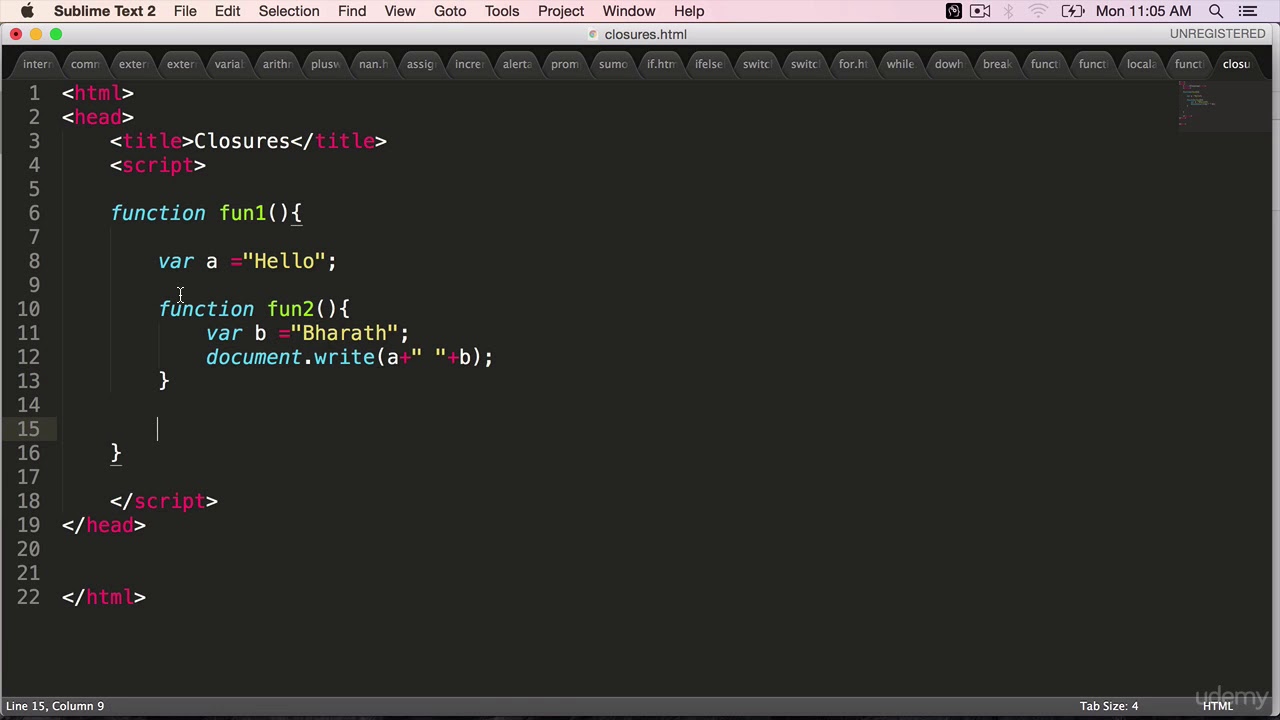Click the closing </head> tag

104,525
